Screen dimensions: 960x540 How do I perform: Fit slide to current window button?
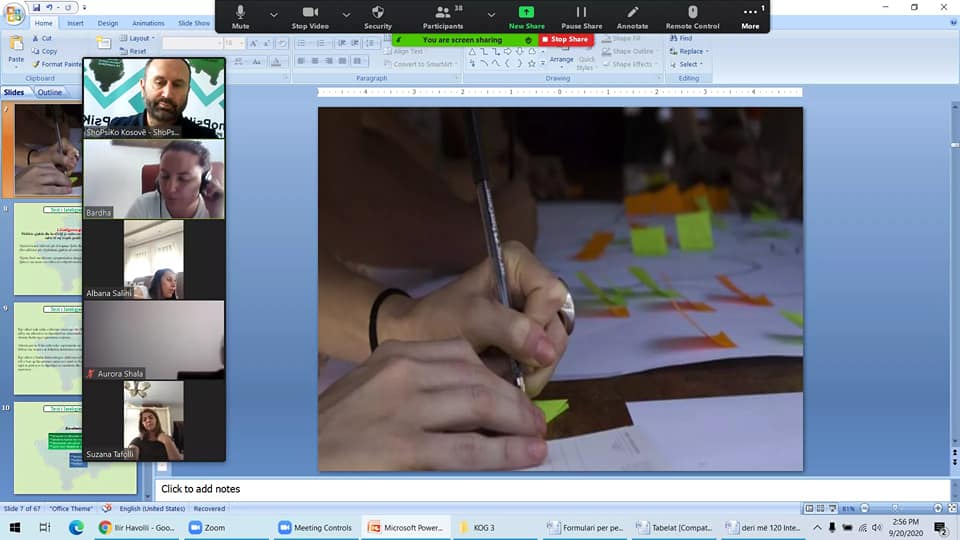click(x=952, y=508)
